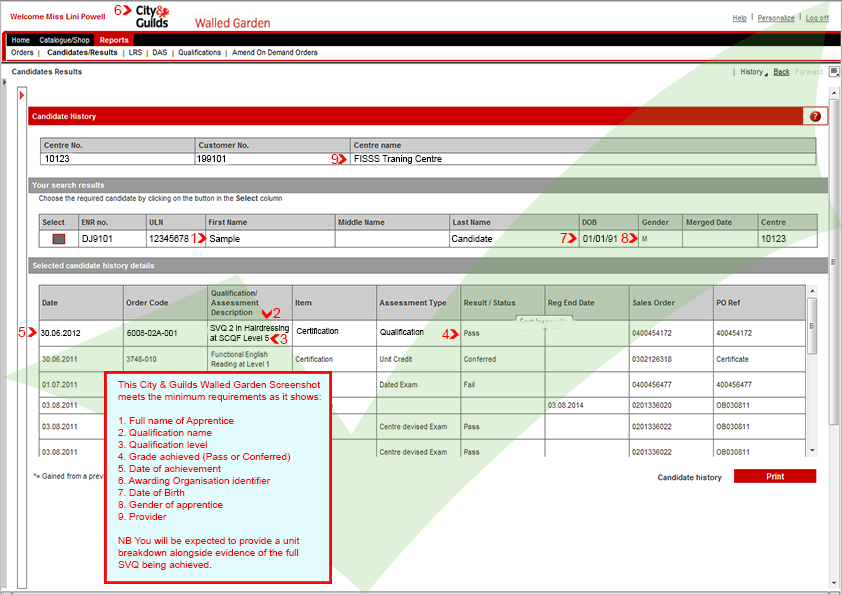Image resolution: width=842 pixels, height=595 pixels.
Task: Click the PO Ref value Certificate
Action: (x=732, y=359)
